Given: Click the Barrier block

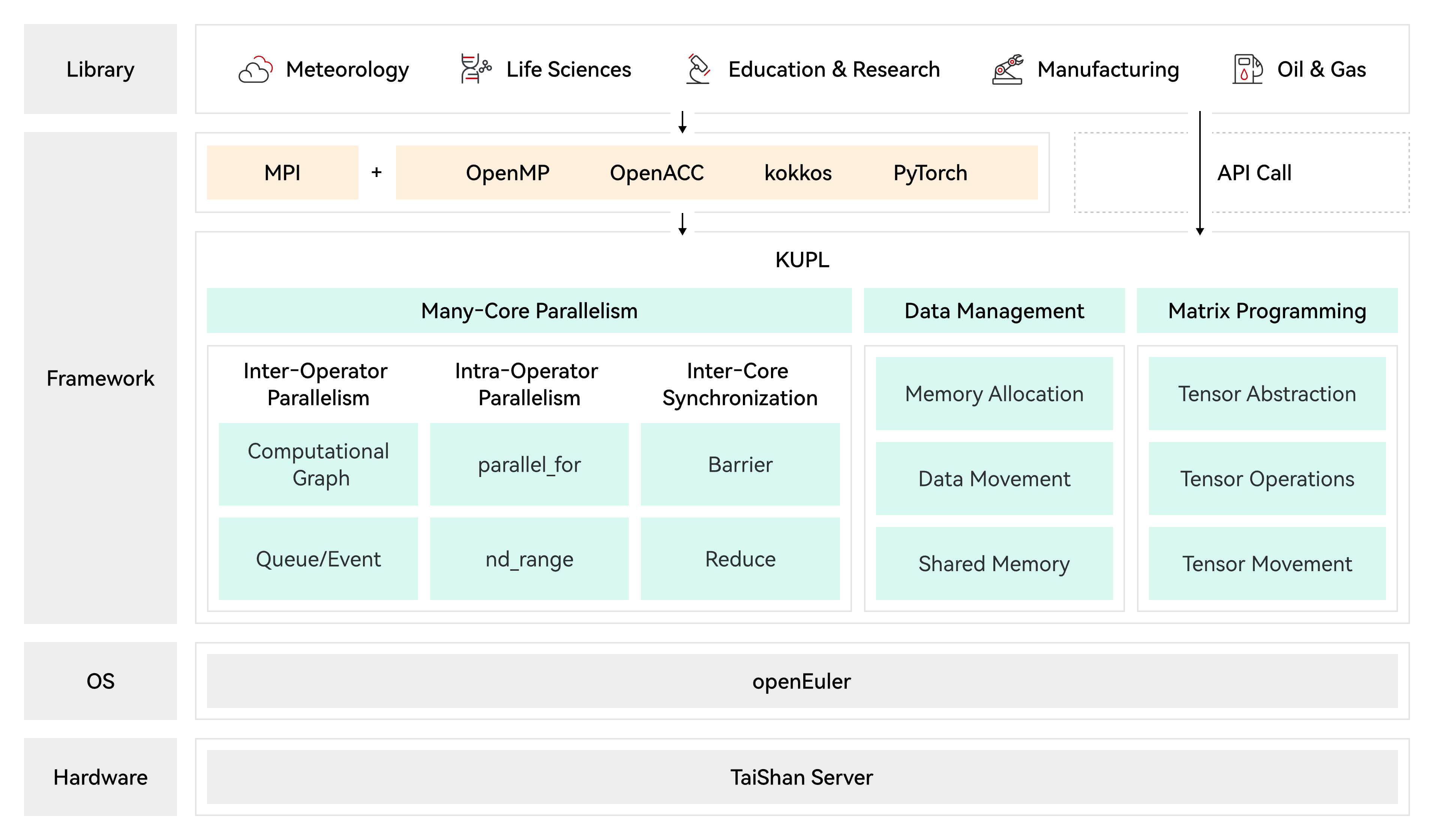Looking at the screenshot, I should tap(740, 464).
